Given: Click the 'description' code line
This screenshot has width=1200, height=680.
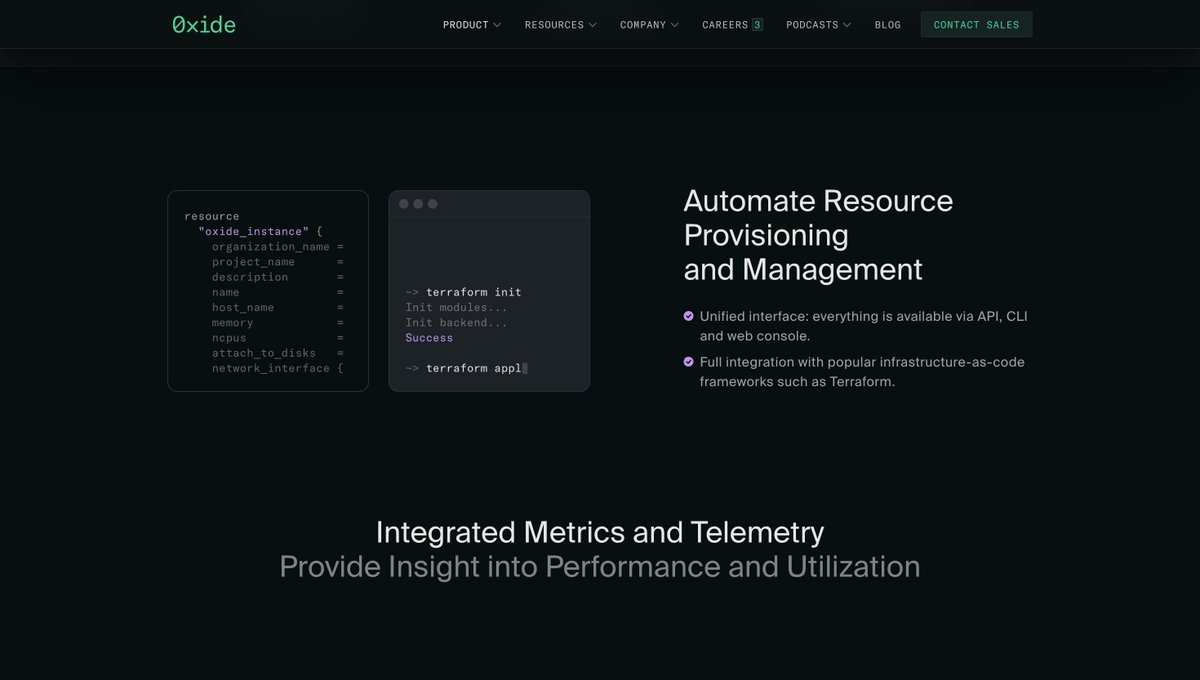Looking at the screenshot, I should pyautogui.click(x=278, y=277).
